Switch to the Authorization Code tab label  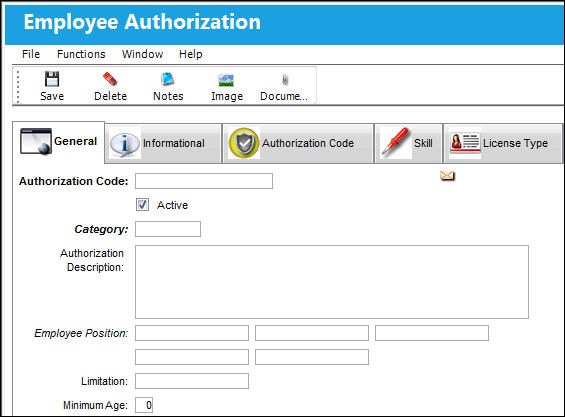click(x=308, y=143)
